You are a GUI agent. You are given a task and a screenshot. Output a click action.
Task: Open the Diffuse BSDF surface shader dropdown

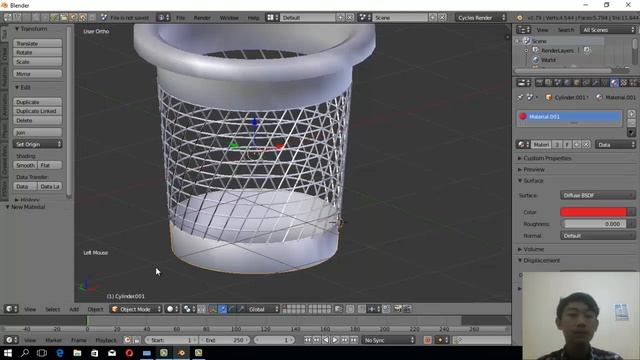[x=598, y=196]
